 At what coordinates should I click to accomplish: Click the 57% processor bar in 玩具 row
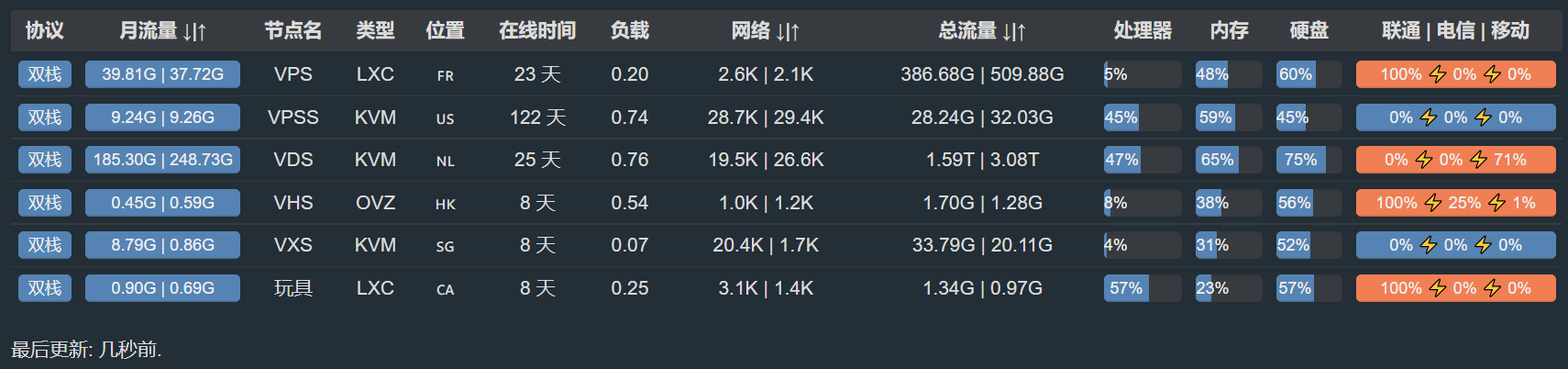(1143, 288)
